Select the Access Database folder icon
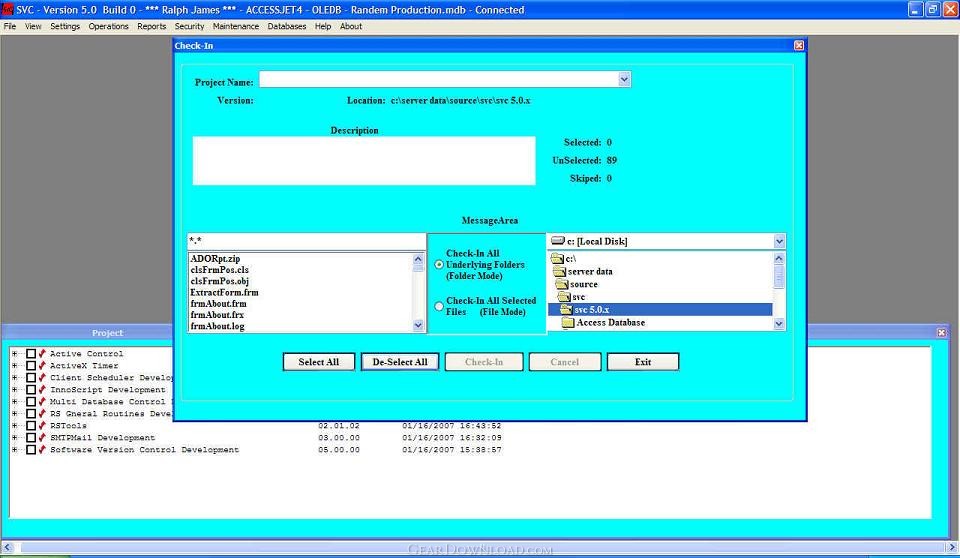 568,323
